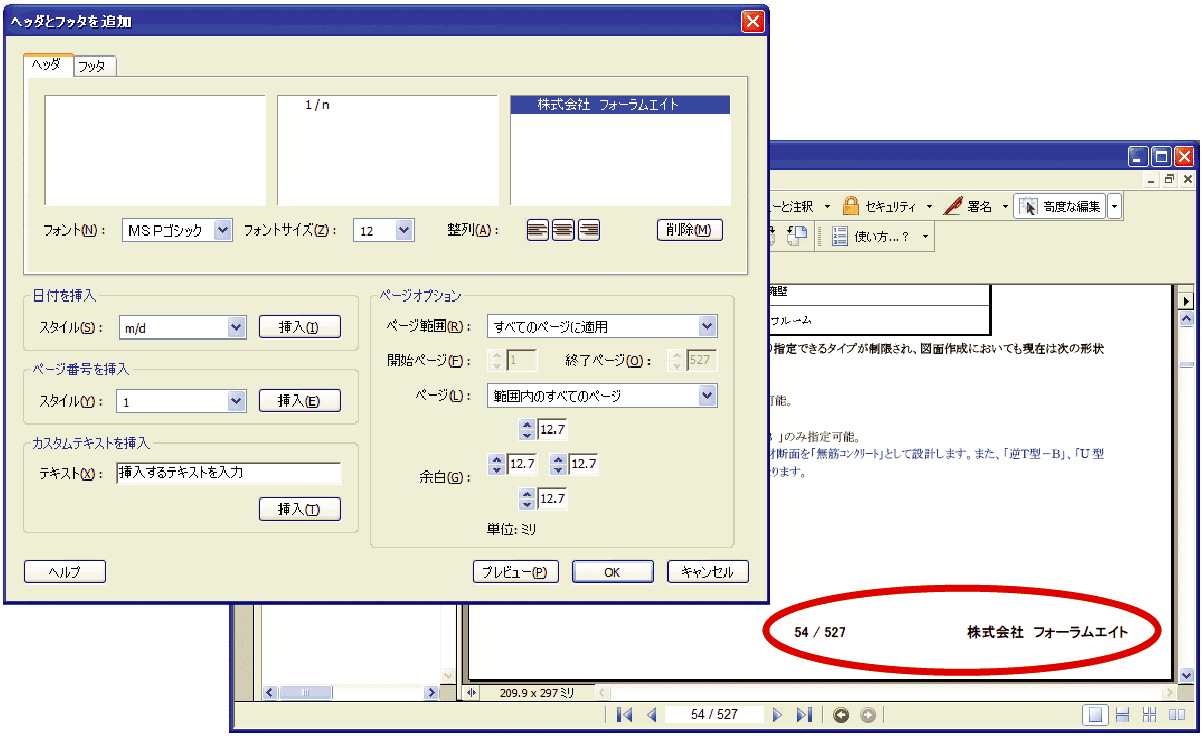Restore the Acrobat document window
The image size is (1202, 736).
click(x=1170, y=180)
